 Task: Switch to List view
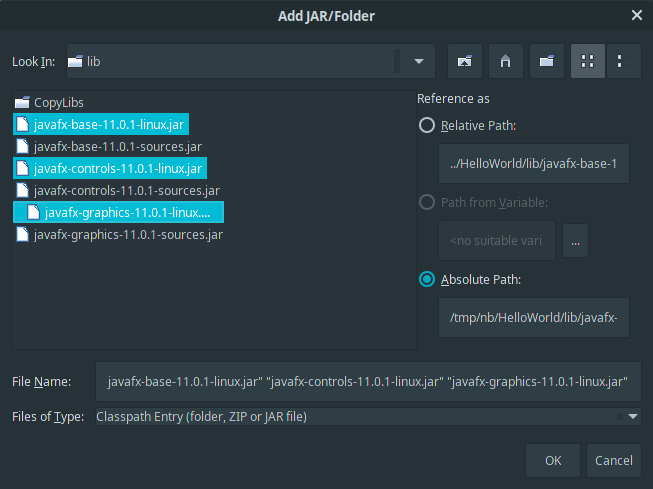pyautogui.click(x=587, y=61)
